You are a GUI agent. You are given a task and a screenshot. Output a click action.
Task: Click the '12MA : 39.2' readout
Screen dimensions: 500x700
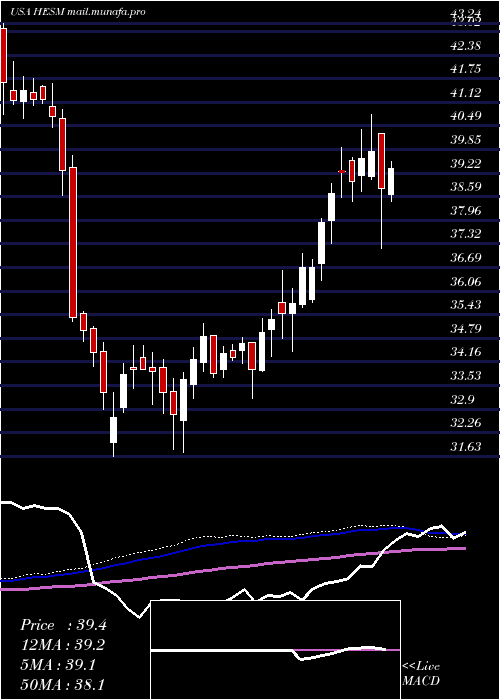pos(63,645)
